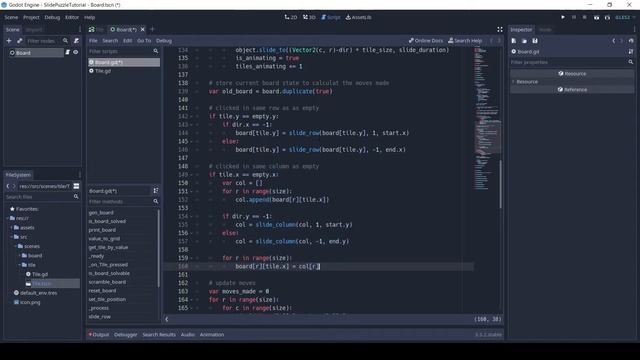This screenshot has width=640, height=360.
Task: Toggle the scripts panel arrow at the editor bottom
Action: [x=167, y=319]
